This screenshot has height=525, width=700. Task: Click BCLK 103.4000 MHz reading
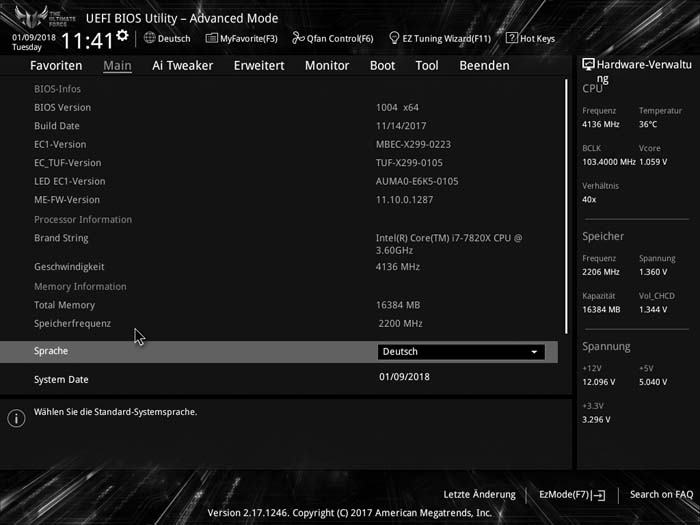click(x=608, y=162)
